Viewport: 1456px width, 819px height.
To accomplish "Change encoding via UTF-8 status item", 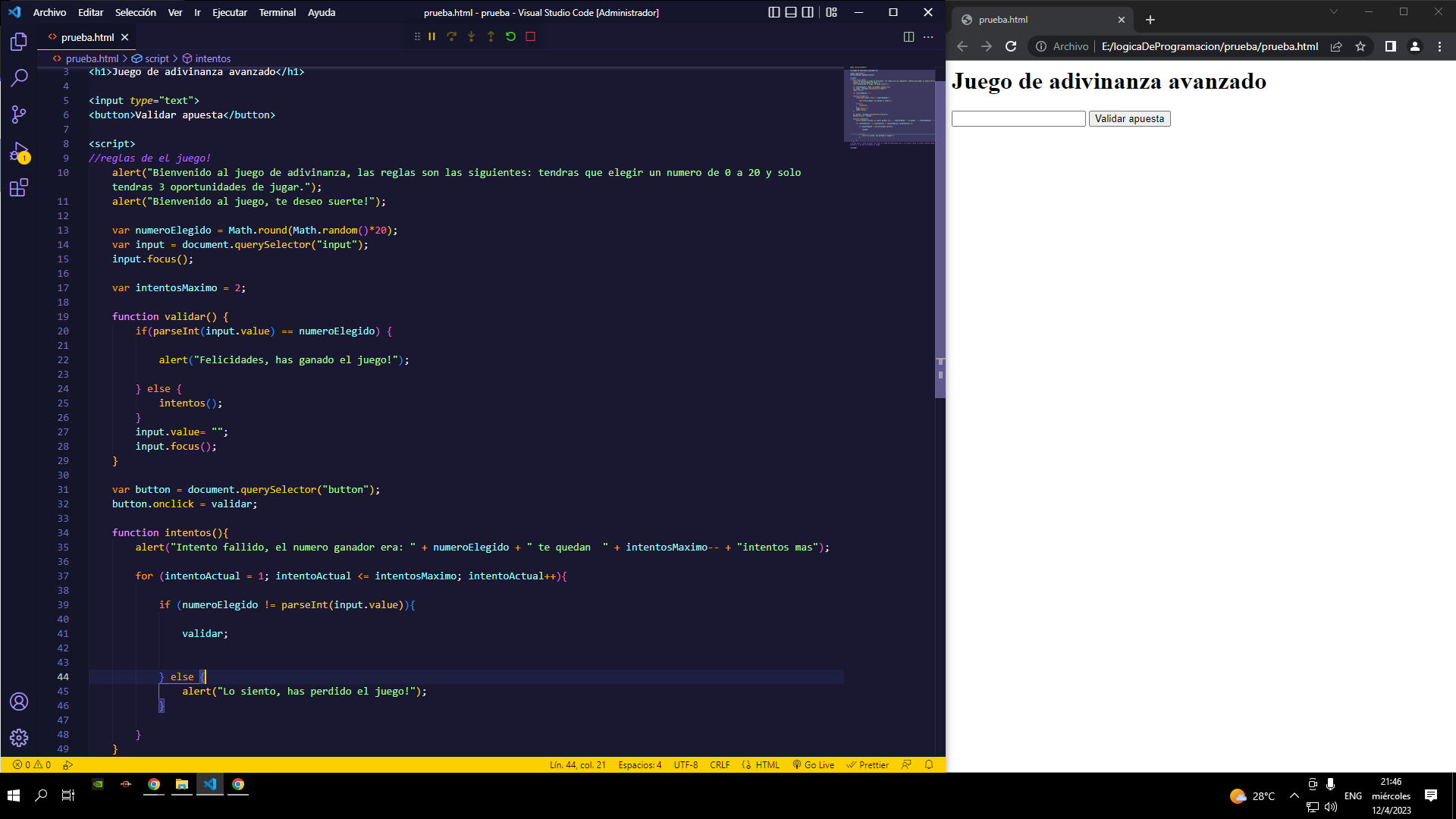I will (686, 764).
